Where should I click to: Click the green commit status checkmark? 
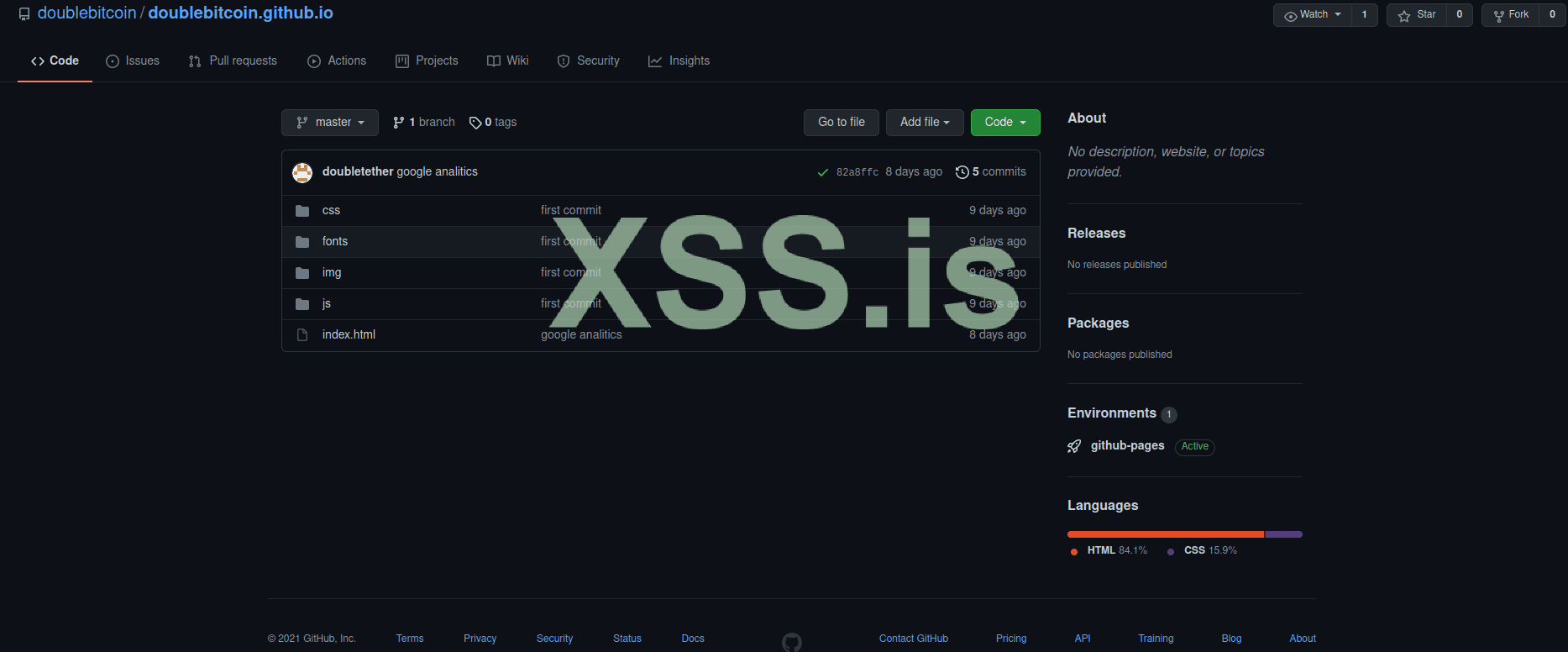pyautogui.click(x=823, y=172)
